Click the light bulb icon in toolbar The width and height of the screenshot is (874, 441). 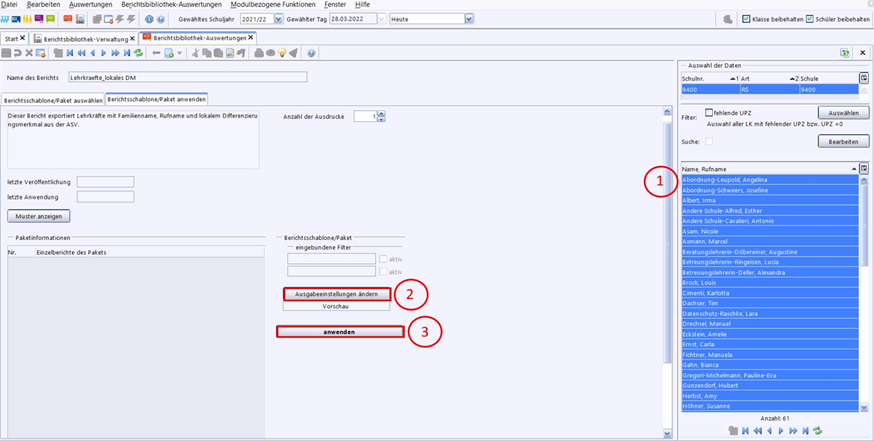click(x=281, y=53)
